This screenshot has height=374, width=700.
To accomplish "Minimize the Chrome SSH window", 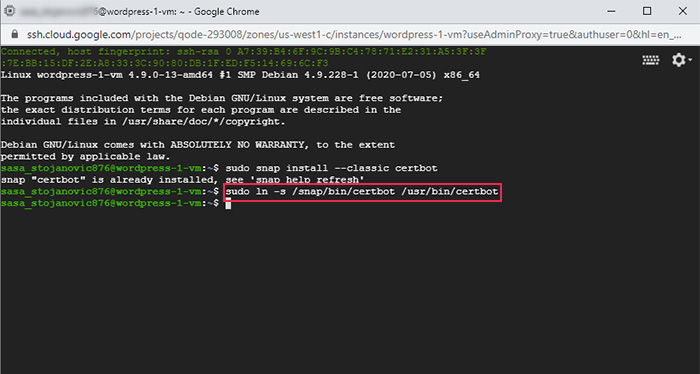I will 611,12.
